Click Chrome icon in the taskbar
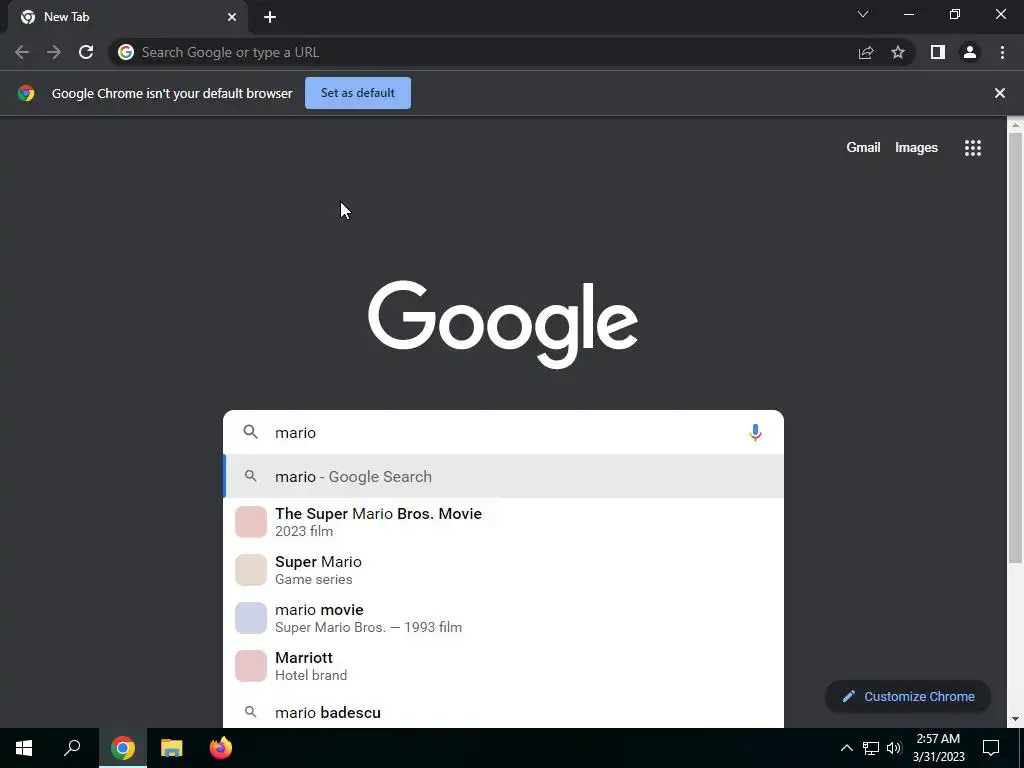1024x768 pixels. [x=123, y=748]
